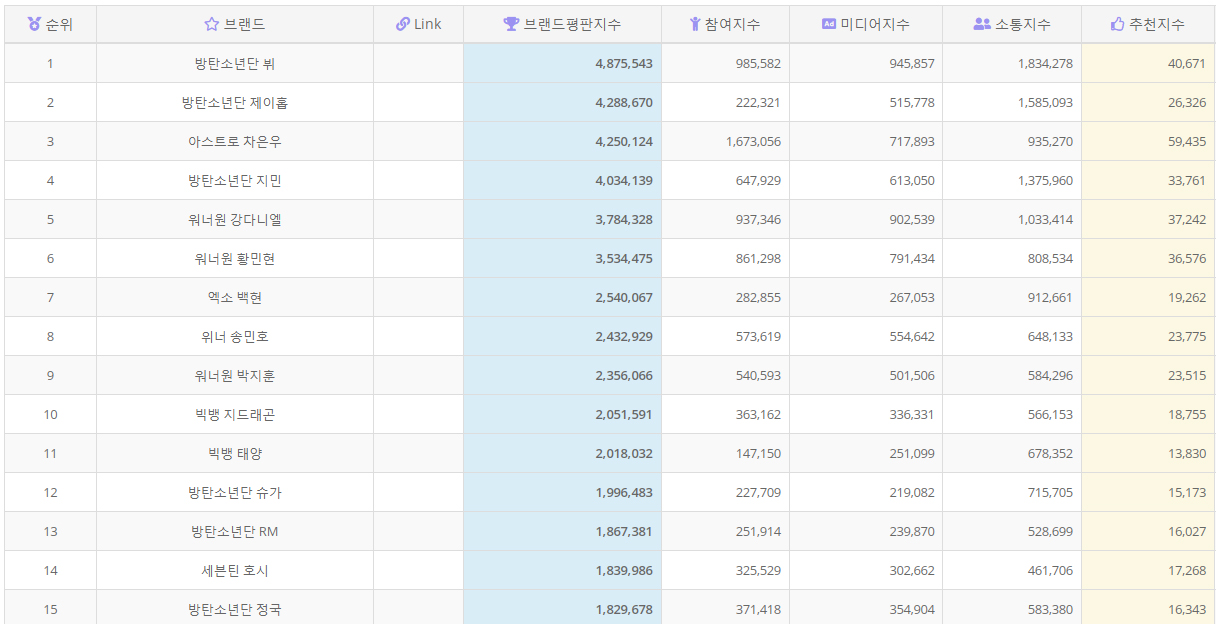Click brand name 엑소 백현
Viewport: 1216px width, 624px height.
[235, 297]
